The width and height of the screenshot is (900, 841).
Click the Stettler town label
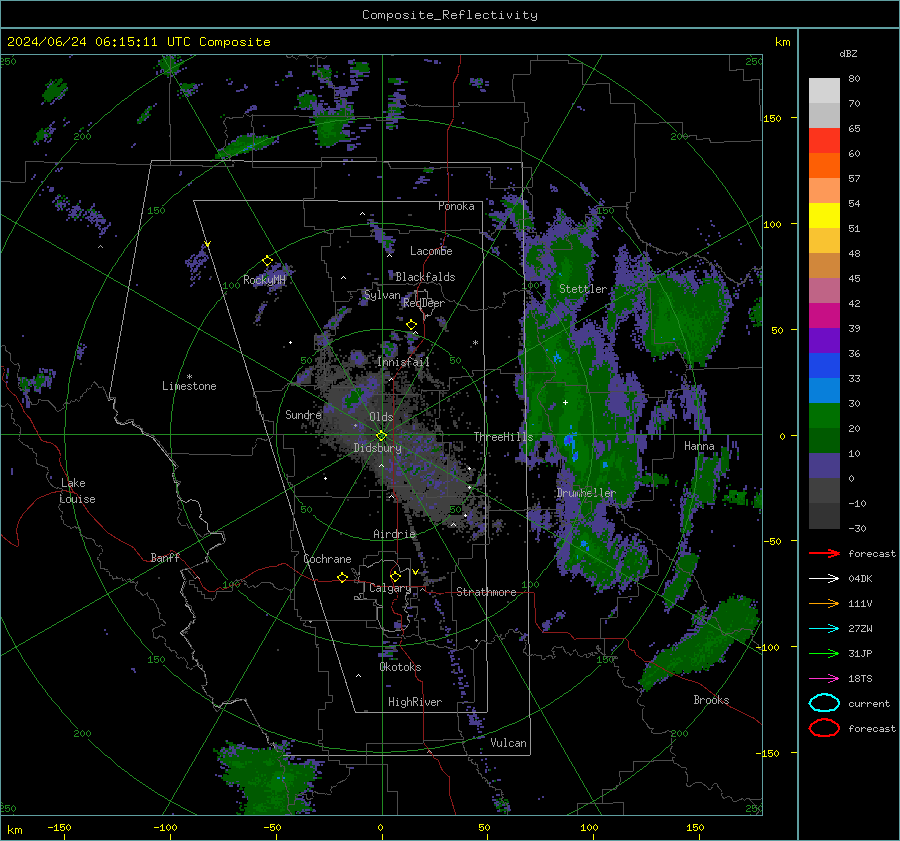(583, 289)
